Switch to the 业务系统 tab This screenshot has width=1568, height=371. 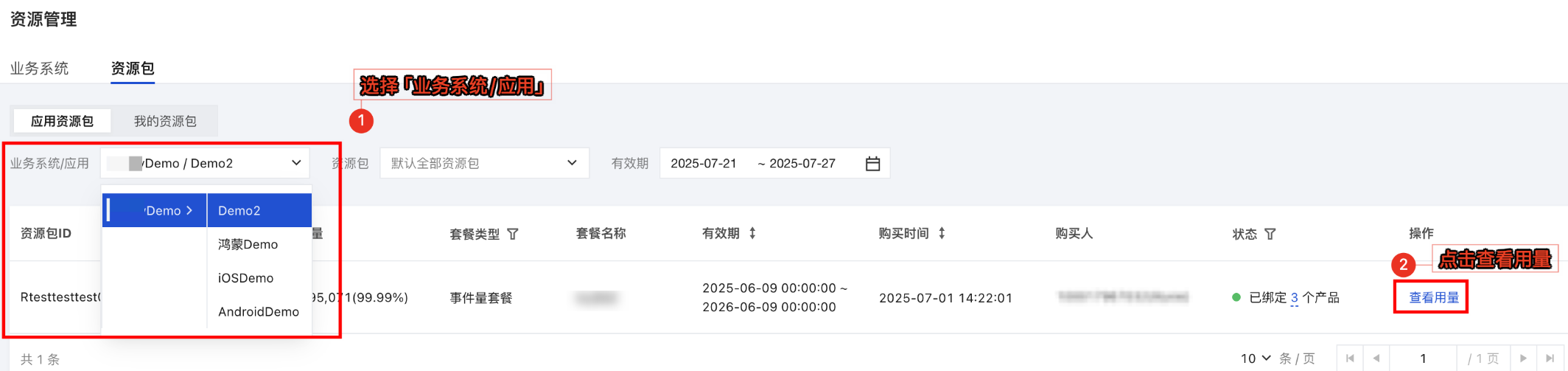[x=39, y=69]
